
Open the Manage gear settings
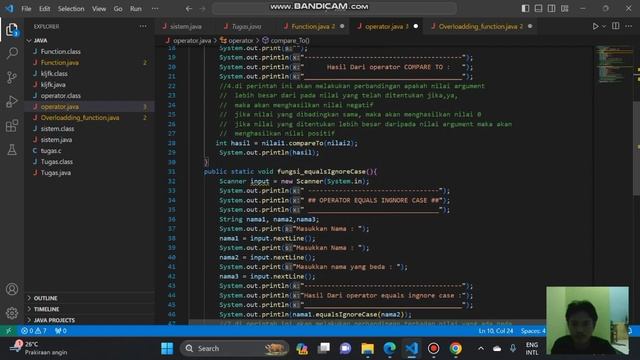coord(12,313)
